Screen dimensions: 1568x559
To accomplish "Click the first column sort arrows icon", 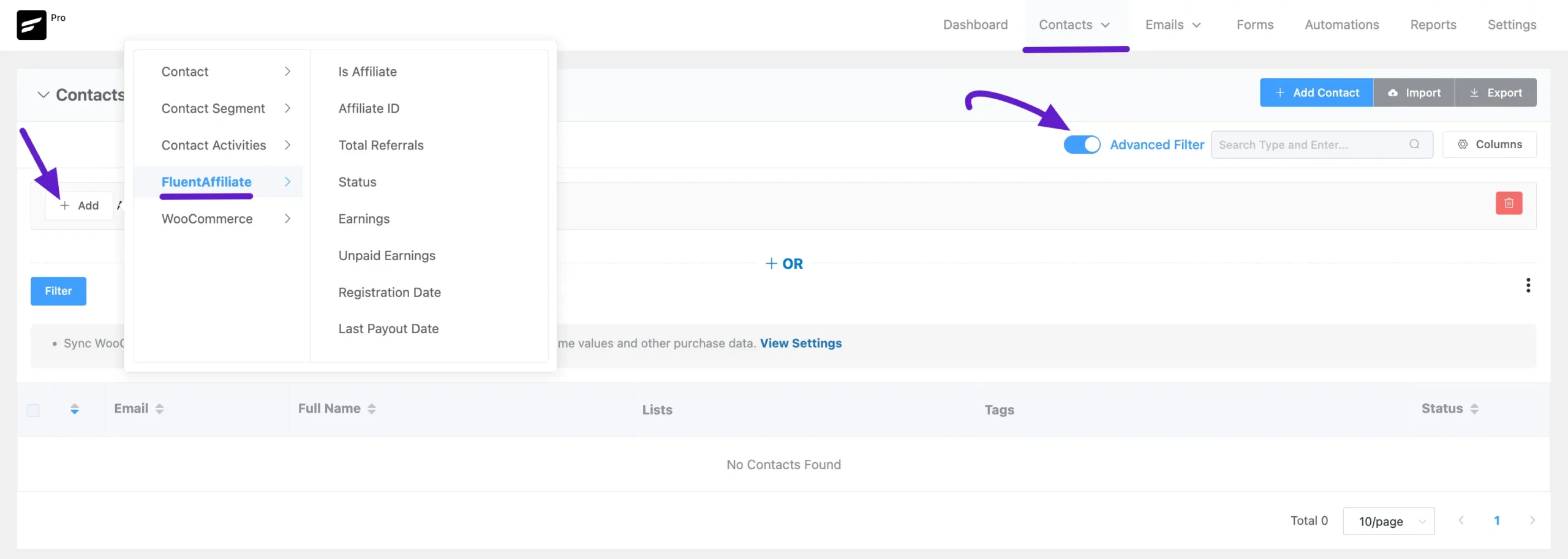I will click(75, 409).
